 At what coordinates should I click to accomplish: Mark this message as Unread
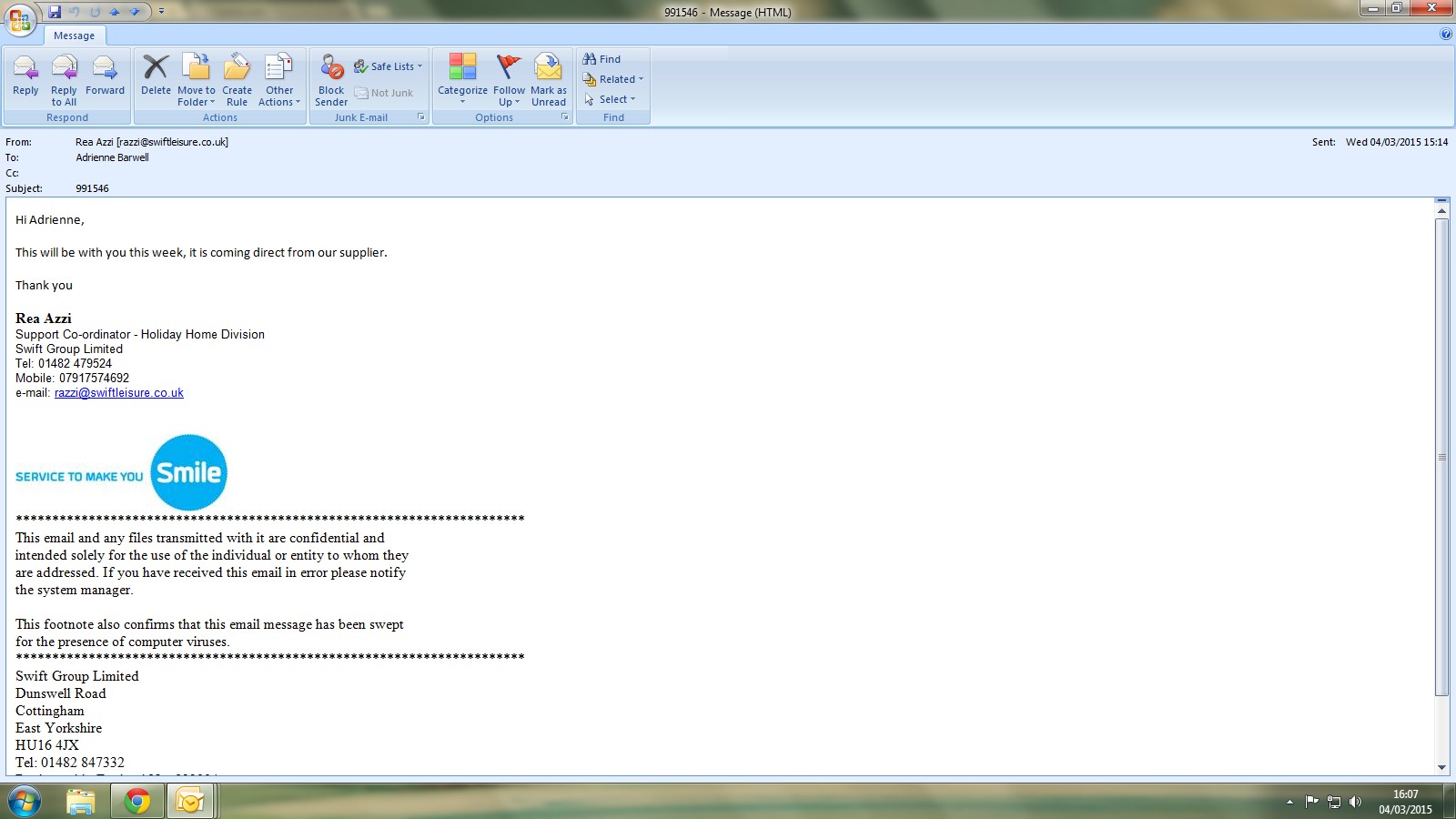(x=549, y=80)
